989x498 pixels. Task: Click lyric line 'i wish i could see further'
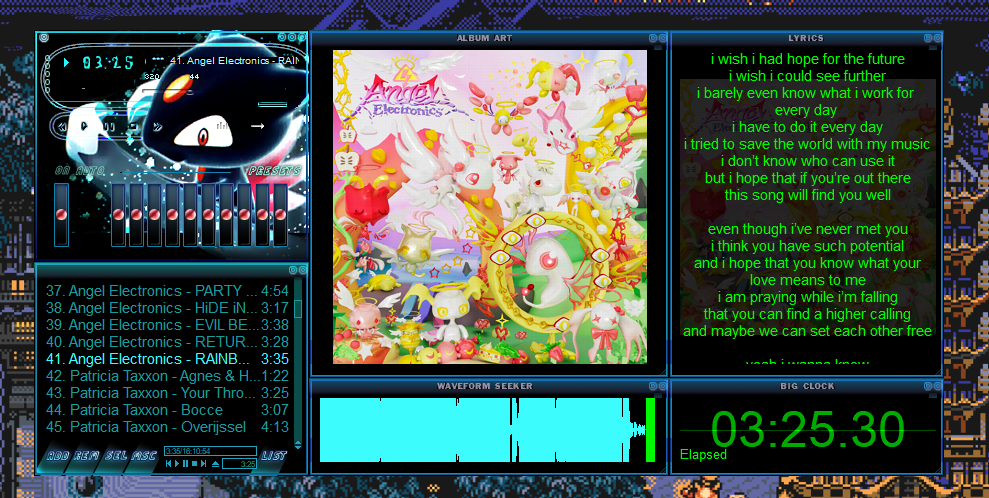[808, 76]
